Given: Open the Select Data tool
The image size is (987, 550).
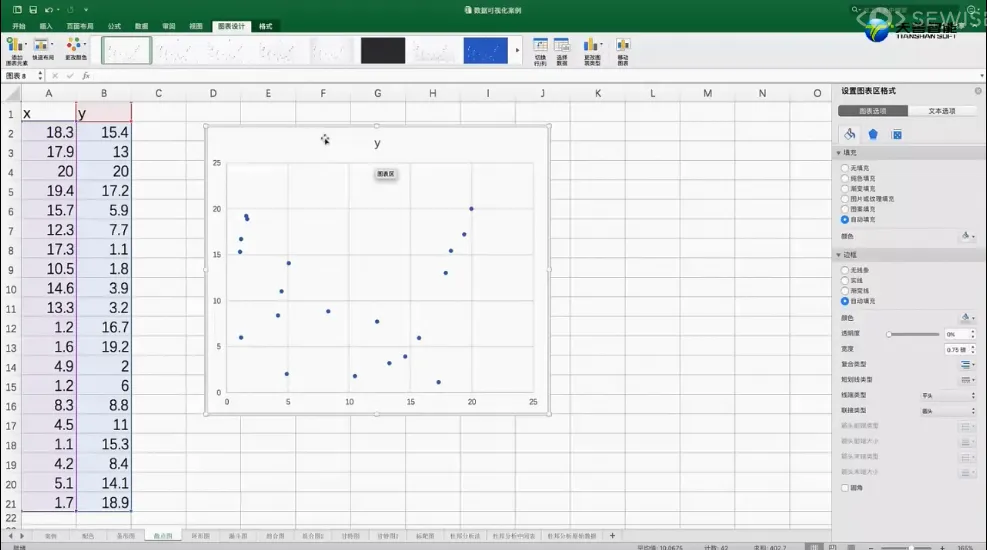Looking at the screenshot, I should point(561,51).
